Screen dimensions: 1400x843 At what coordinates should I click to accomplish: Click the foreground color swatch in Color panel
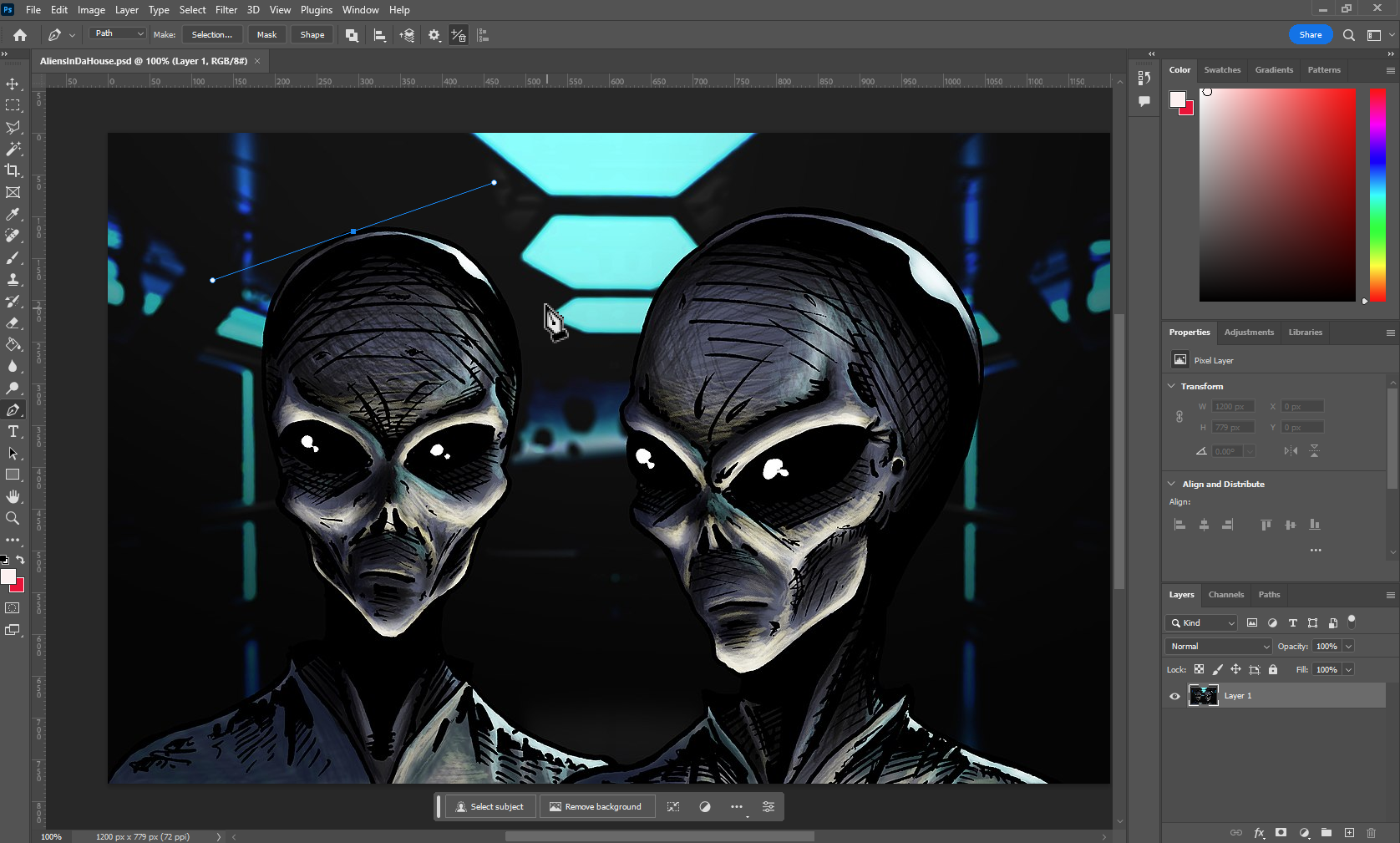(1178, 99)
